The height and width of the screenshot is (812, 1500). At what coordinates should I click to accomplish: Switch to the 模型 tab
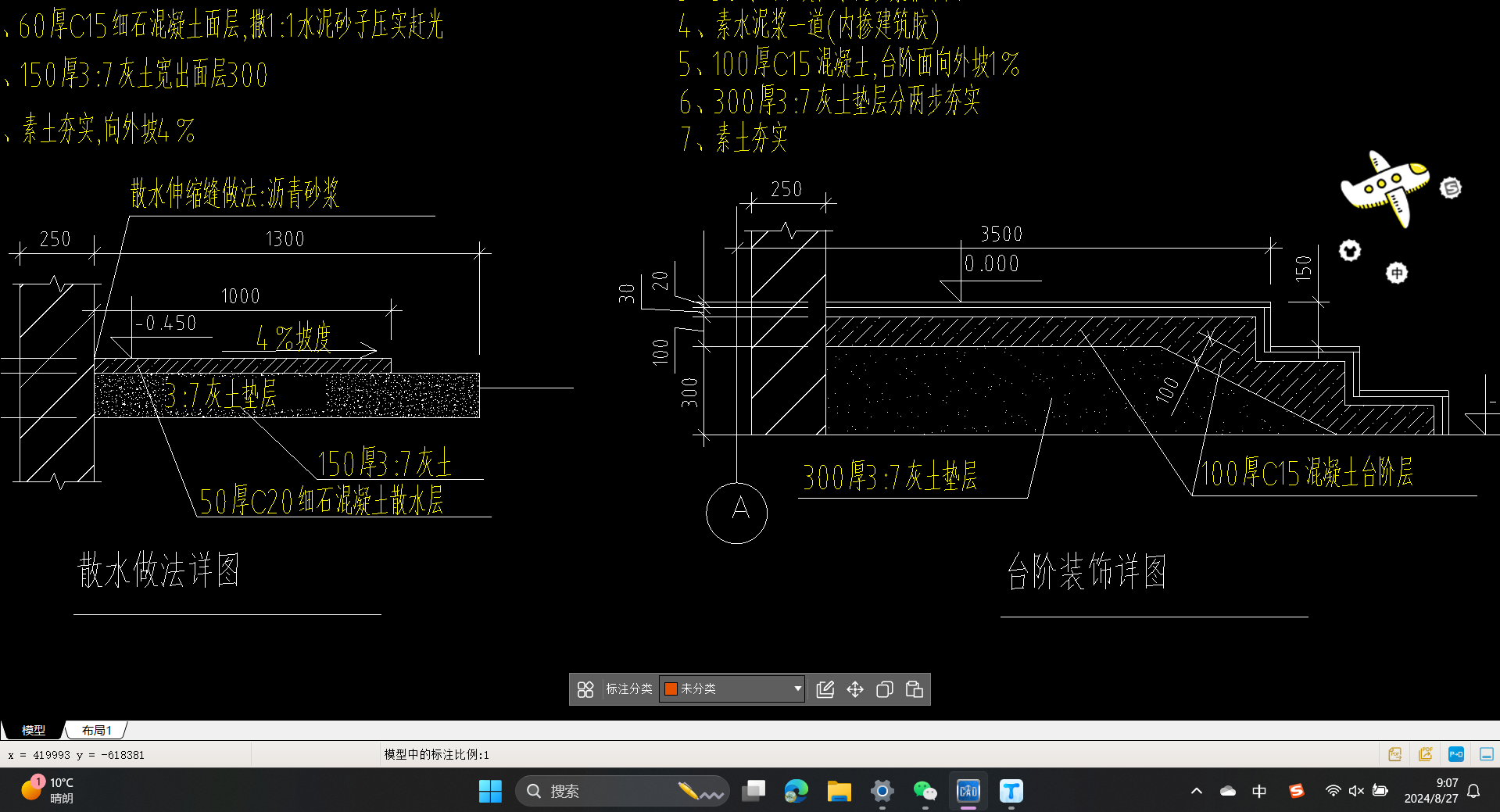tap(33, 730)
